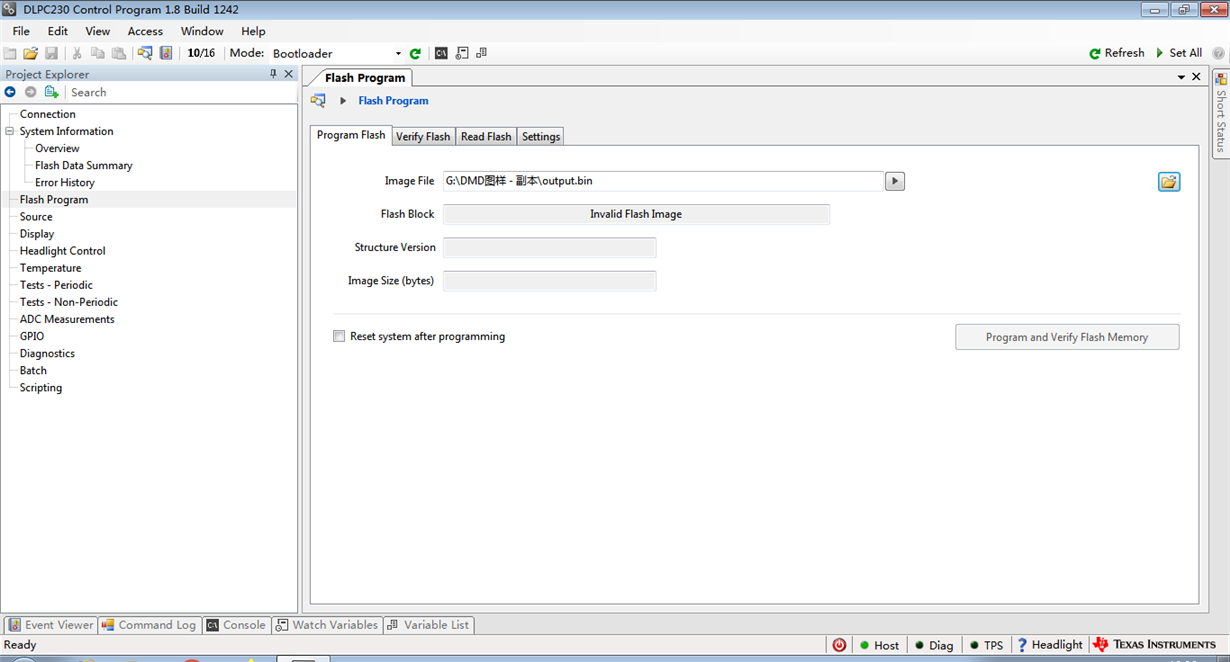Screen dimensions: 1230x662
Task: Open the Short Status side panel
Action: pos(1221,112)
